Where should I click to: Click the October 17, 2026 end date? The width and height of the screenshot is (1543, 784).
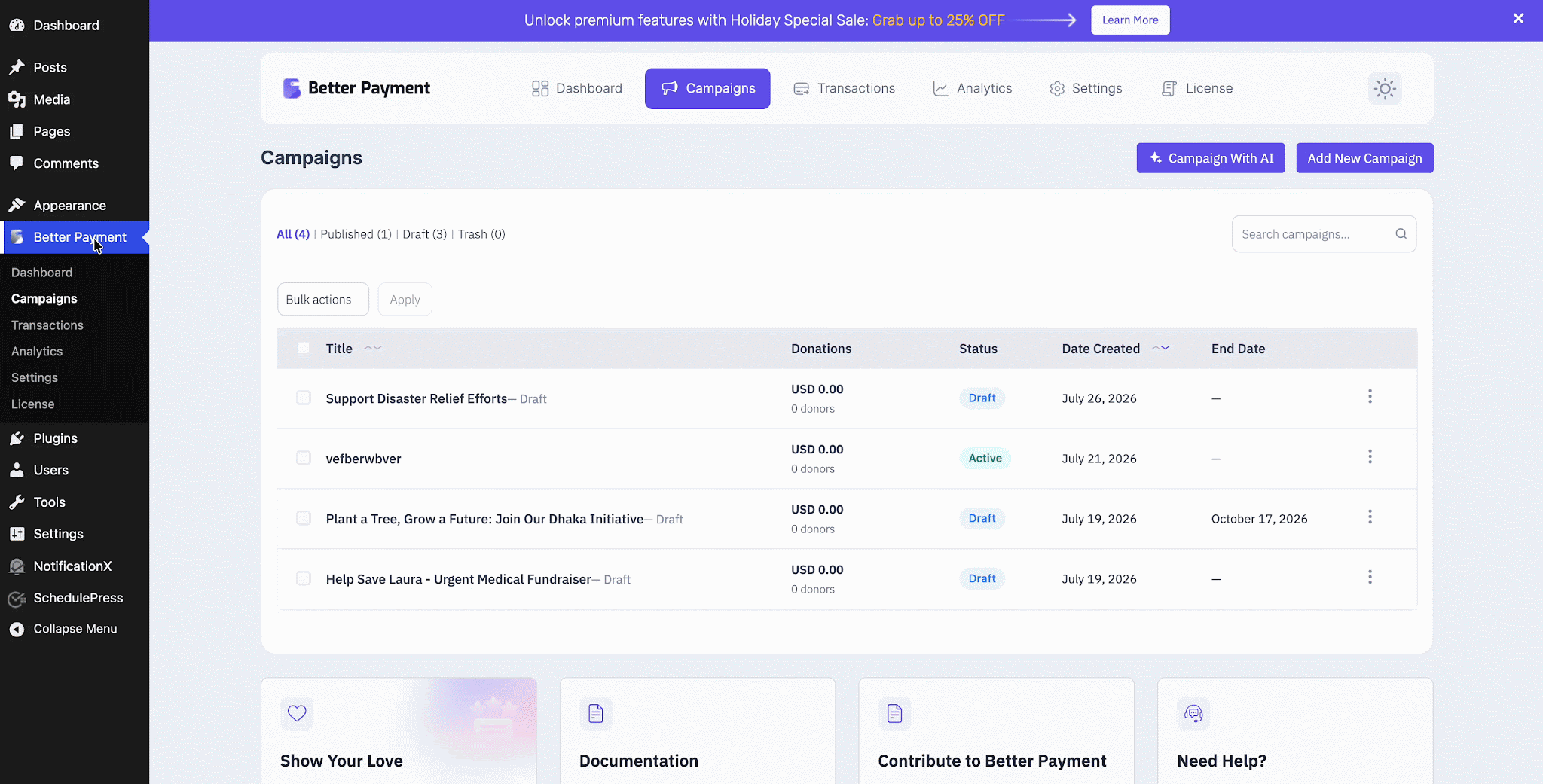[1259, 519]
